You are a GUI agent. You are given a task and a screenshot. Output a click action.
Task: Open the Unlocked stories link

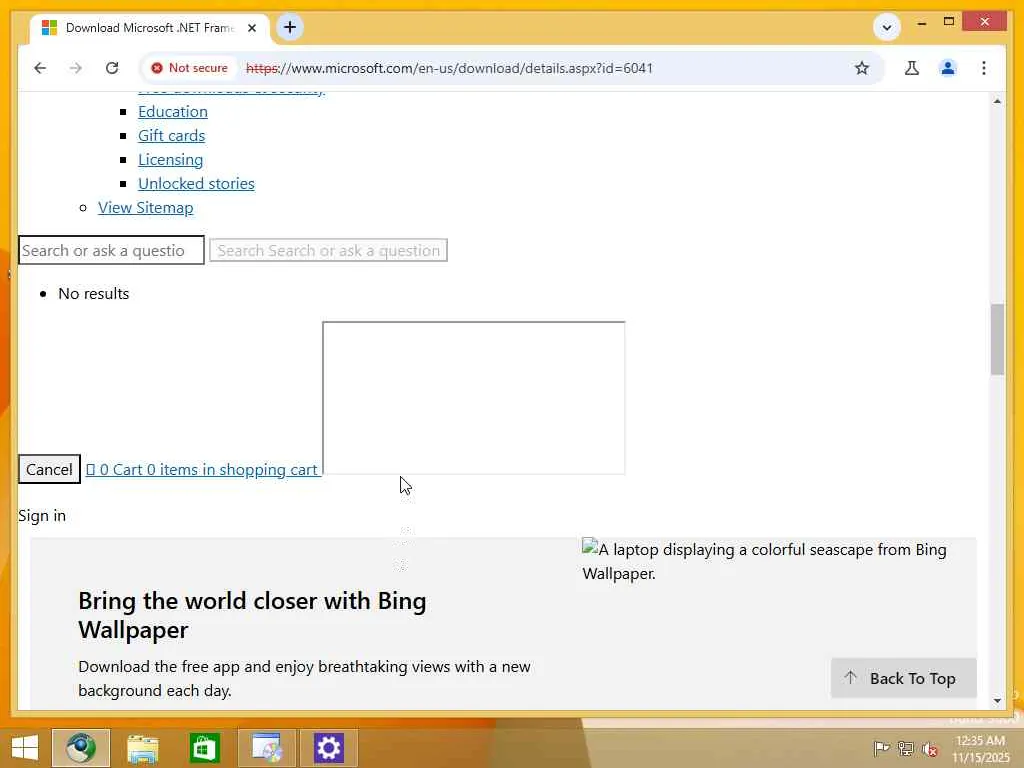click(197, 184)
